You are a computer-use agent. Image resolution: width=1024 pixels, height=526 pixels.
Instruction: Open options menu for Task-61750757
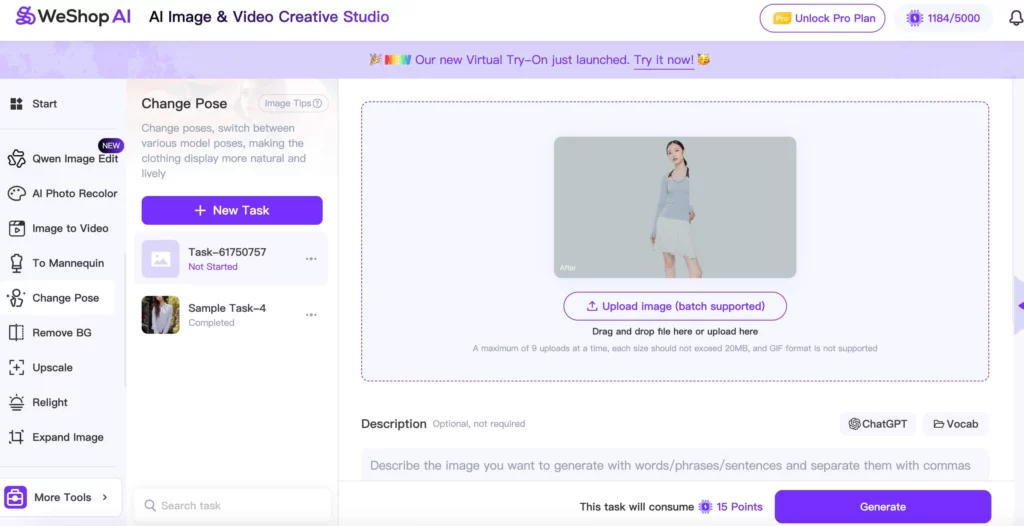311,259
